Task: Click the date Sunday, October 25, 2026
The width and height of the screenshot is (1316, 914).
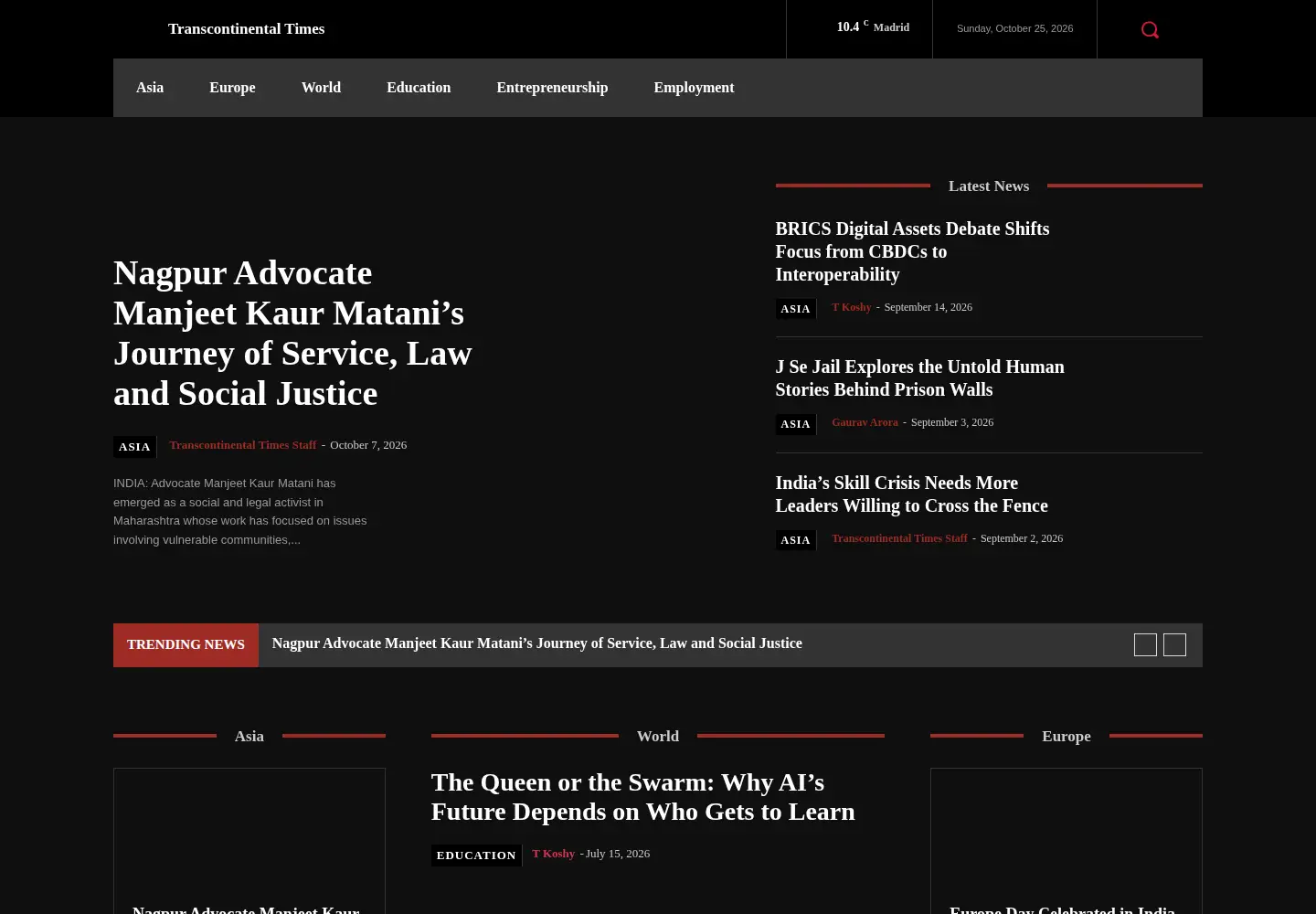Action: (1014, 28)
